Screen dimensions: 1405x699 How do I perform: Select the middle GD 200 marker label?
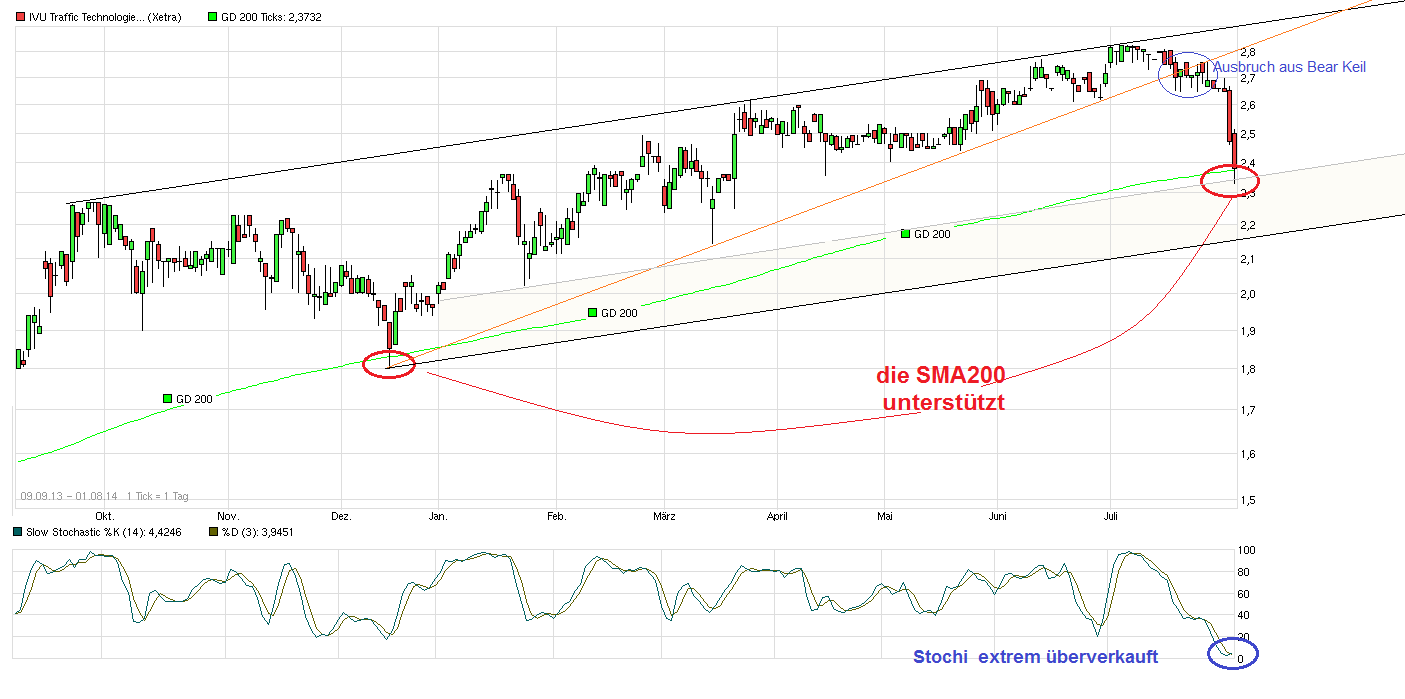(x=591, y=312)
